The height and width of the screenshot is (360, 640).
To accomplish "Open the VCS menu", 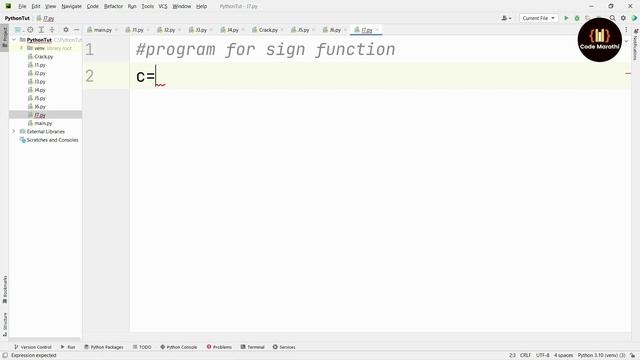I will tap(163, 6).
